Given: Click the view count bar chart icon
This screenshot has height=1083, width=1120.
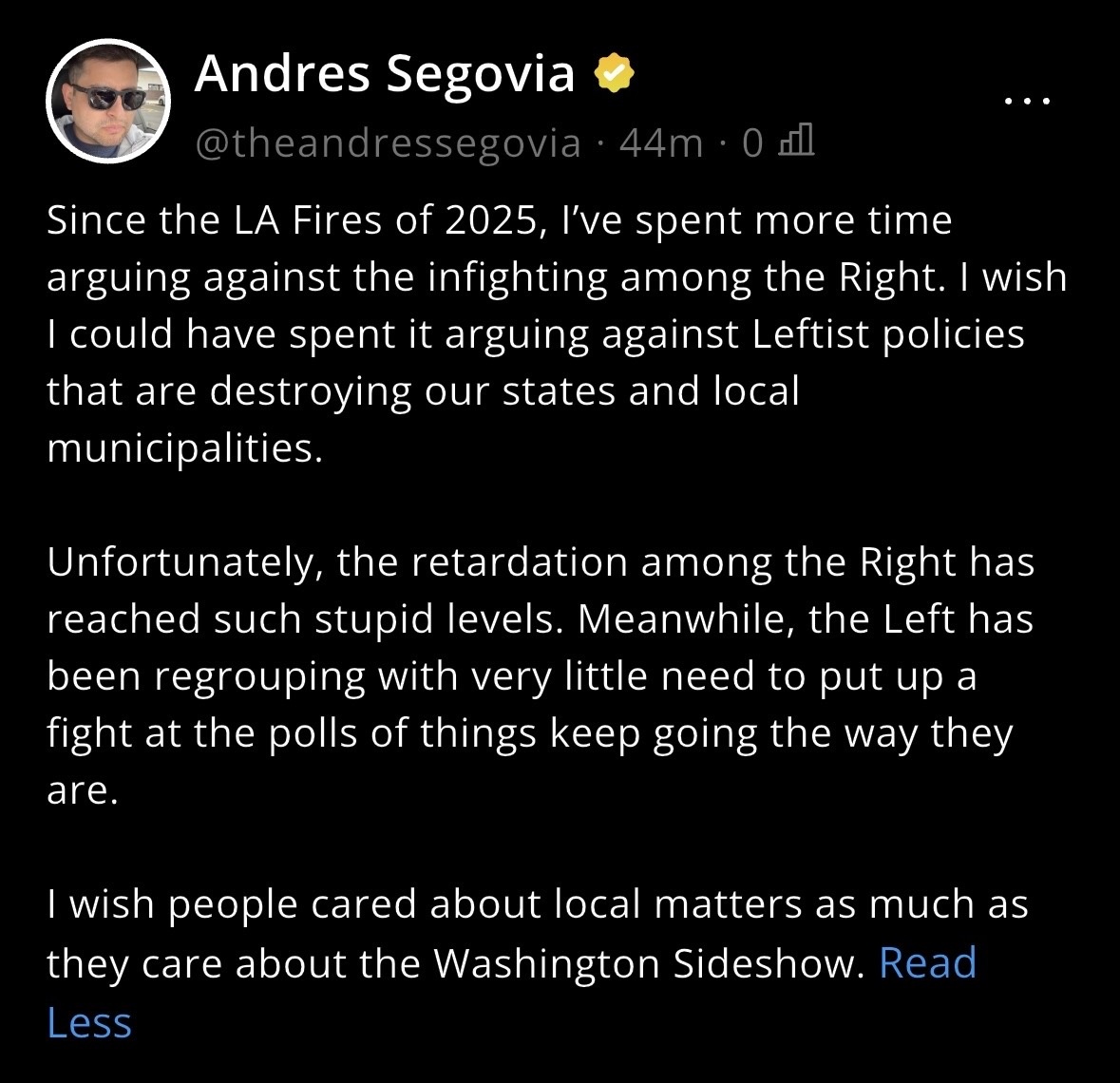Looking at the screenshot, I should pyautogui.click(x=796, y=142).
